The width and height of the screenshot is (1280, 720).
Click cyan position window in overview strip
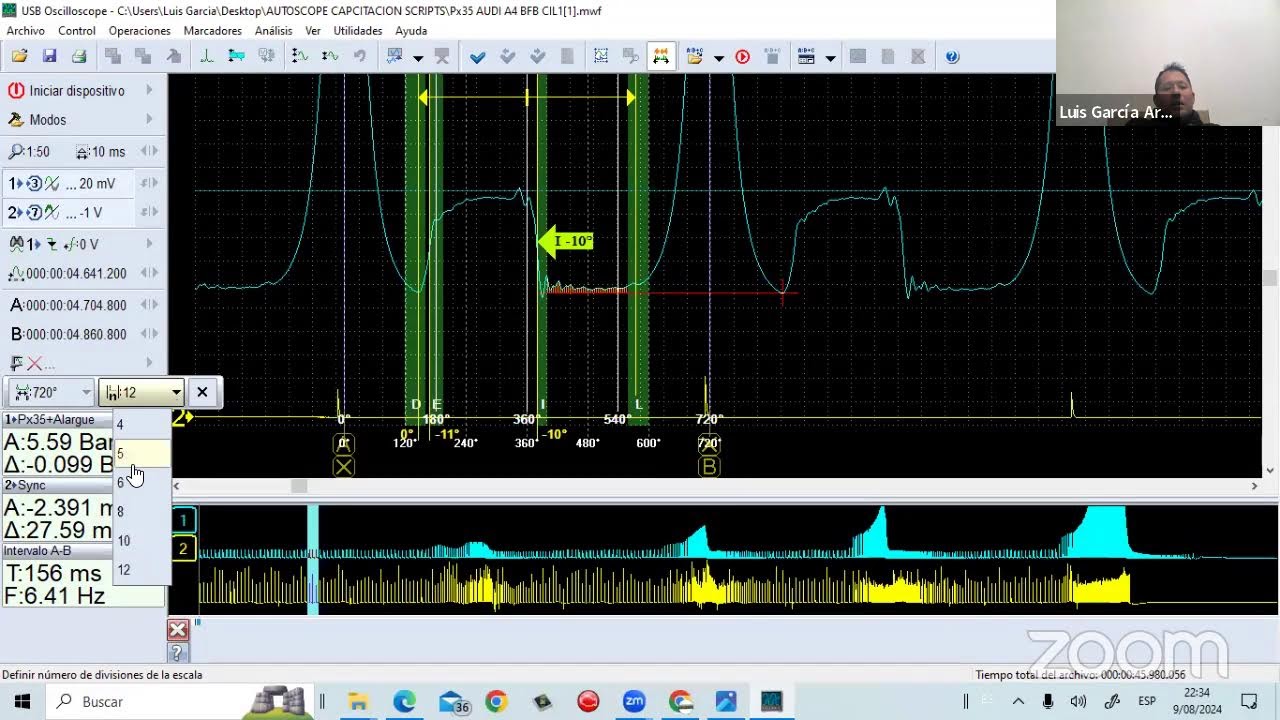(x=313, y=560)
